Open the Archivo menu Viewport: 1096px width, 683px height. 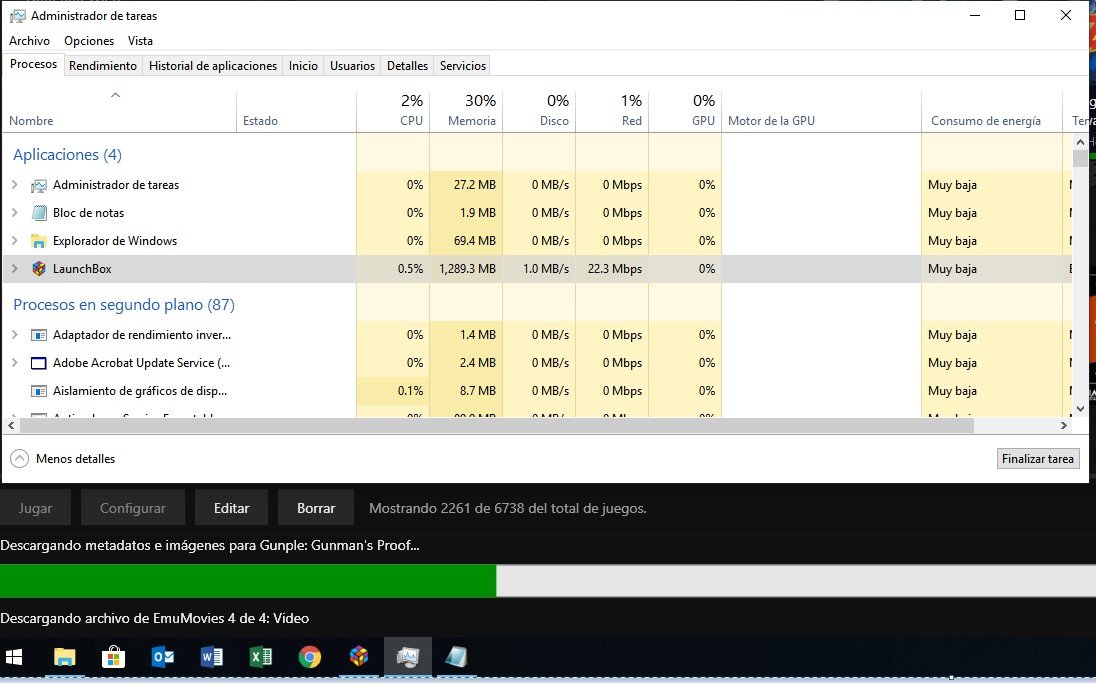(x=29, y=41)
